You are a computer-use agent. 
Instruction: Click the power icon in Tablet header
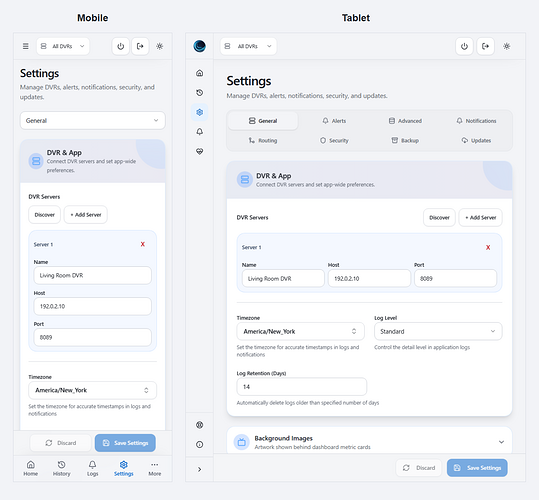point(464,46)
